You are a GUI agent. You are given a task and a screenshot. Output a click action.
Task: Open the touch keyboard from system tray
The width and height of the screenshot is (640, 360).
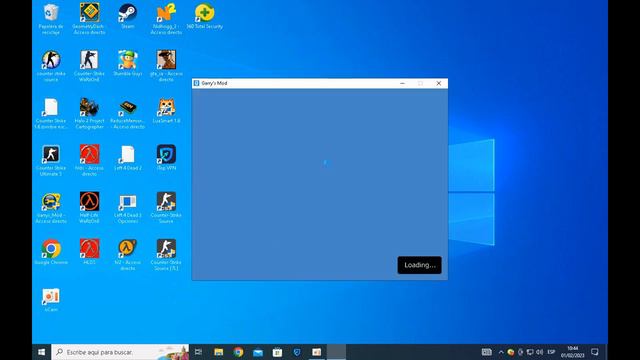(x=487, y=352)
